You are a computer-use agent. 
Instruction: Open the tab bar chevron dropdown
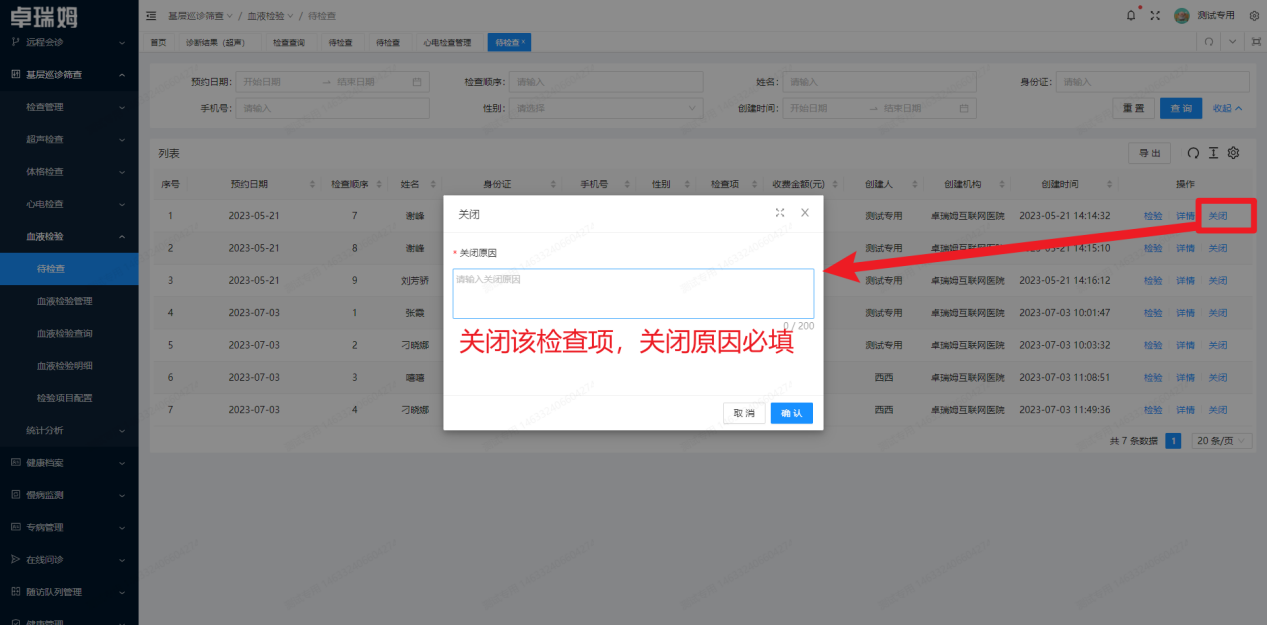[1233, 42]
